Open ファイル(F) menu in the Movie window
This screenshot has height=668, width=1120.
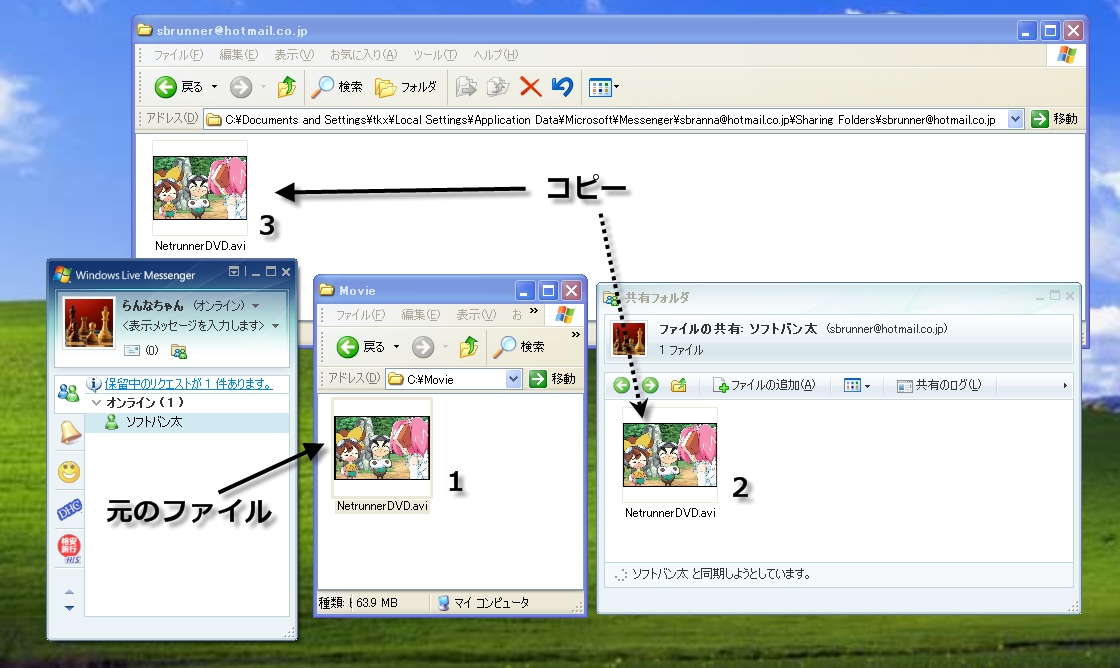click(x=360, y=315)
